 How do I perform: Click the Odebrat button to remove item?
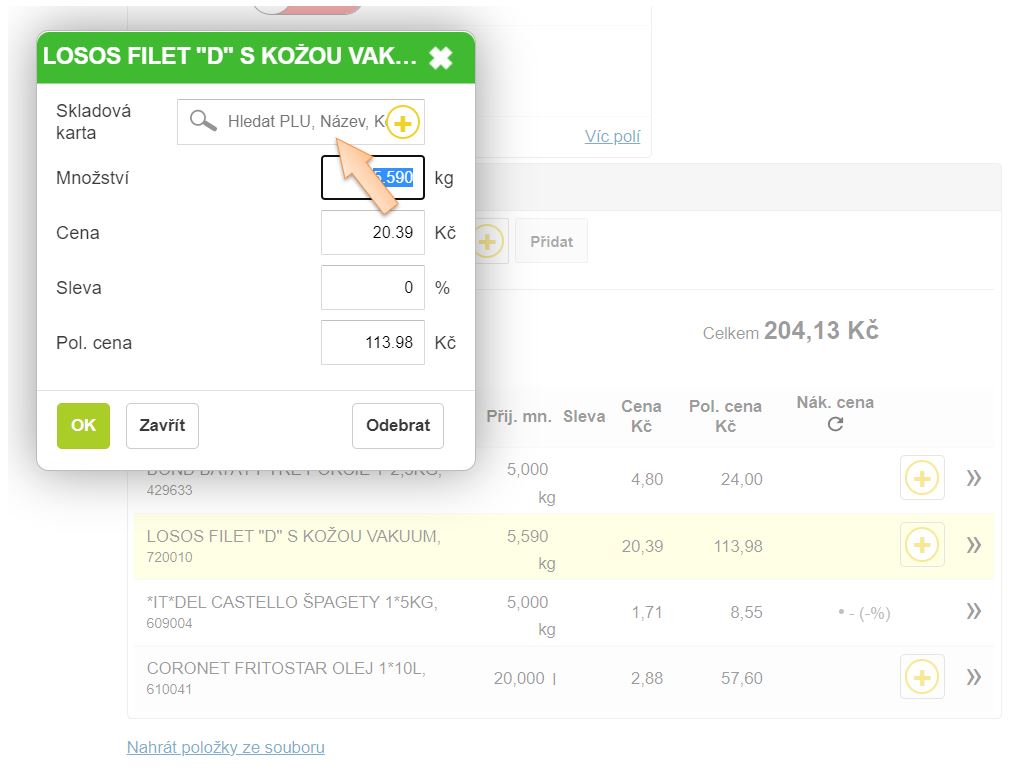(397, 426)
